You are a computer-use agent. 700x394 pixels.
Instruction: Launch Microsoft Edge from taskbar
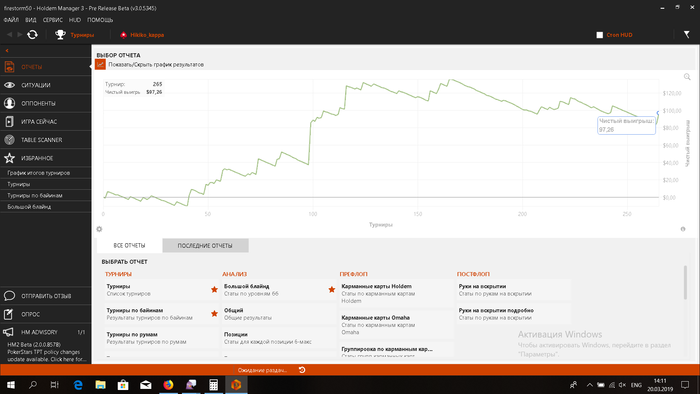[78, 385]
